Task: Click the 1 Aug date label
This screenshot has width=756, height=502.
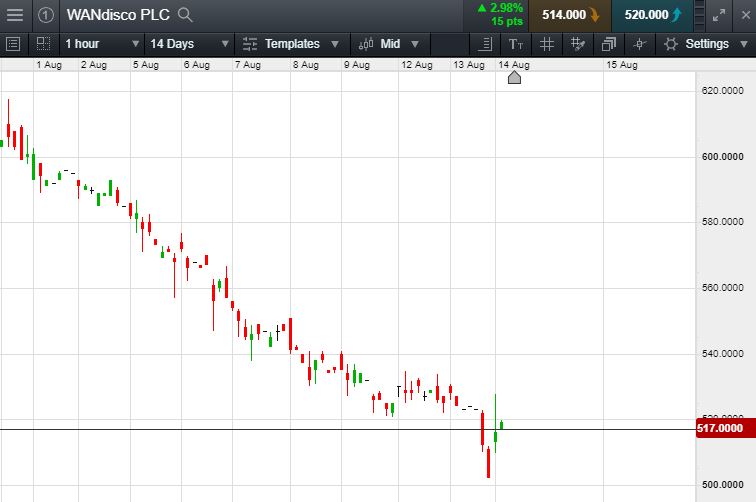Action: [x=49, y=65]
